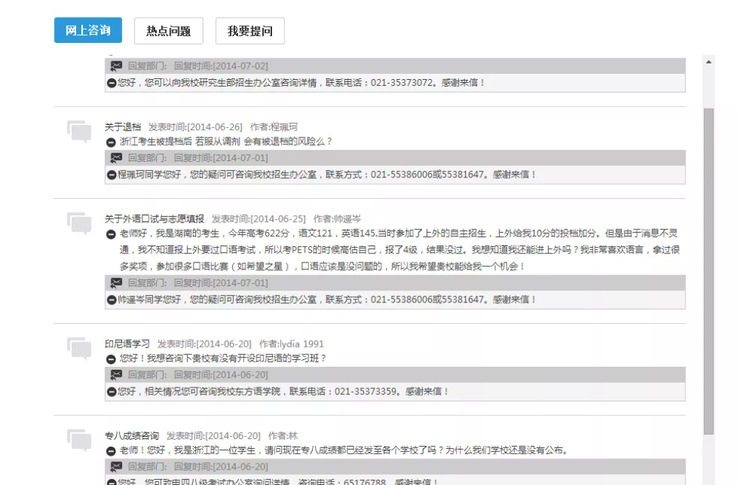Click reply envelope icon under 印尼语学习 question
Image resolution: width=739 pixels, height=485 pixels.
click(x=116, y=375)
